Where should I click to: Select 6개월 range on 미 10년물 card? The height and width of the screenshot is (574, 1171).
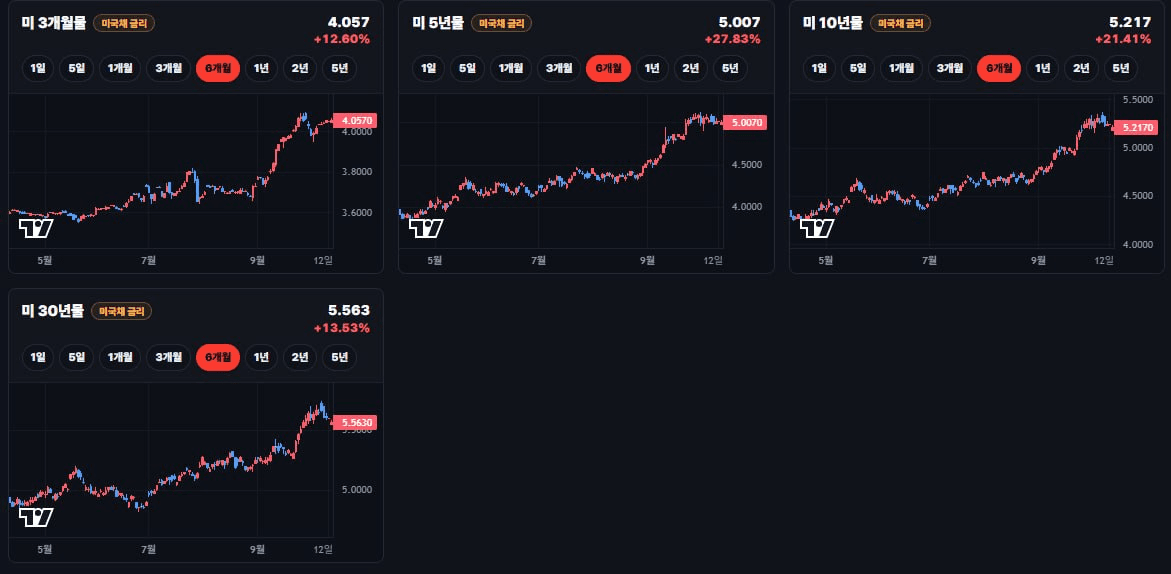click(x=999, y=69)
